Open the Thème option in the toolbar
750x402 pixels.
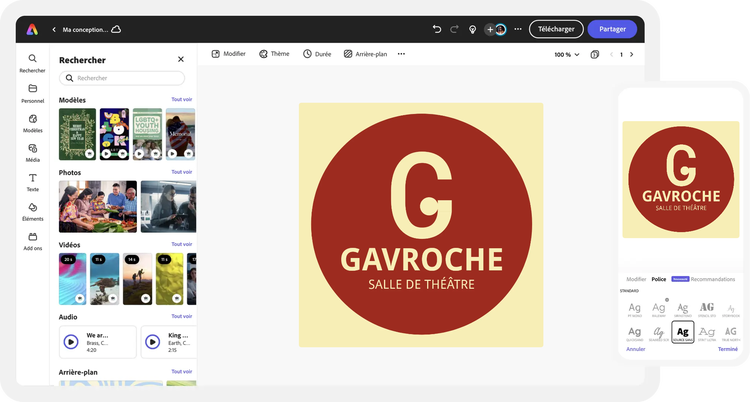274,54
